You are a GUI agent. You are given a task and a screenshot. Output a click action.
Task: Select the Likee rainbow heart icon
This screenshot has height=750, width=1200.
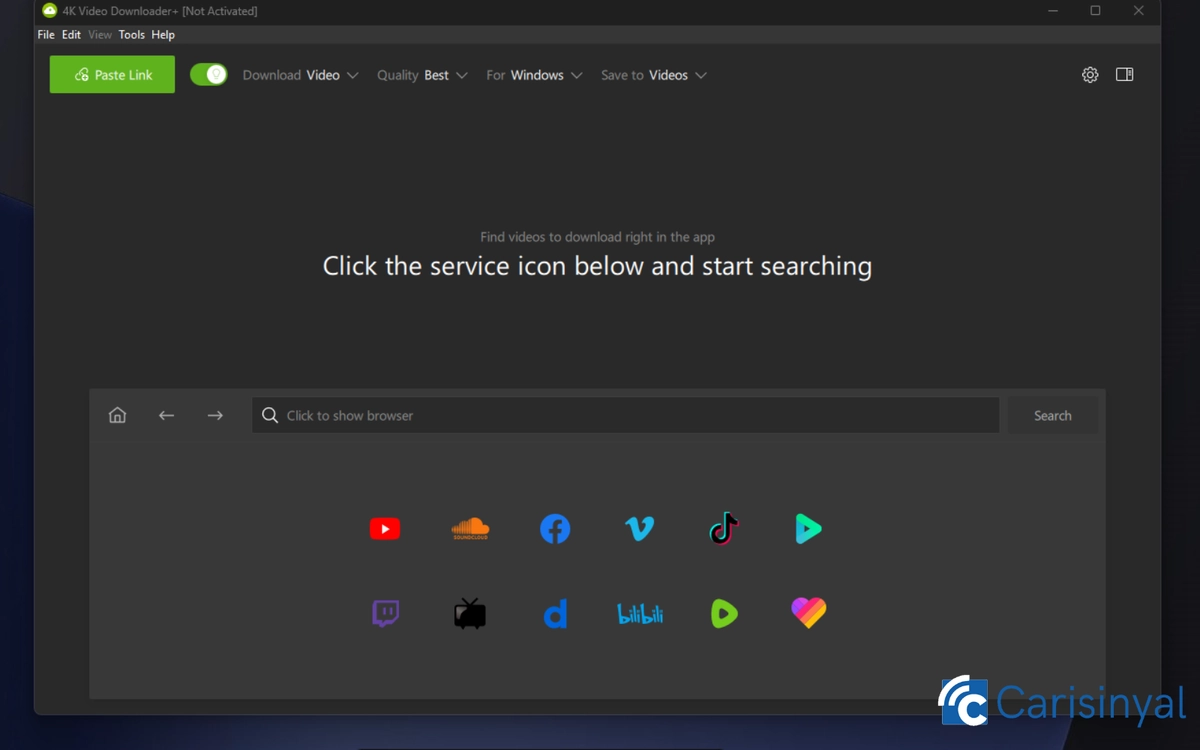tap(808, 613)
